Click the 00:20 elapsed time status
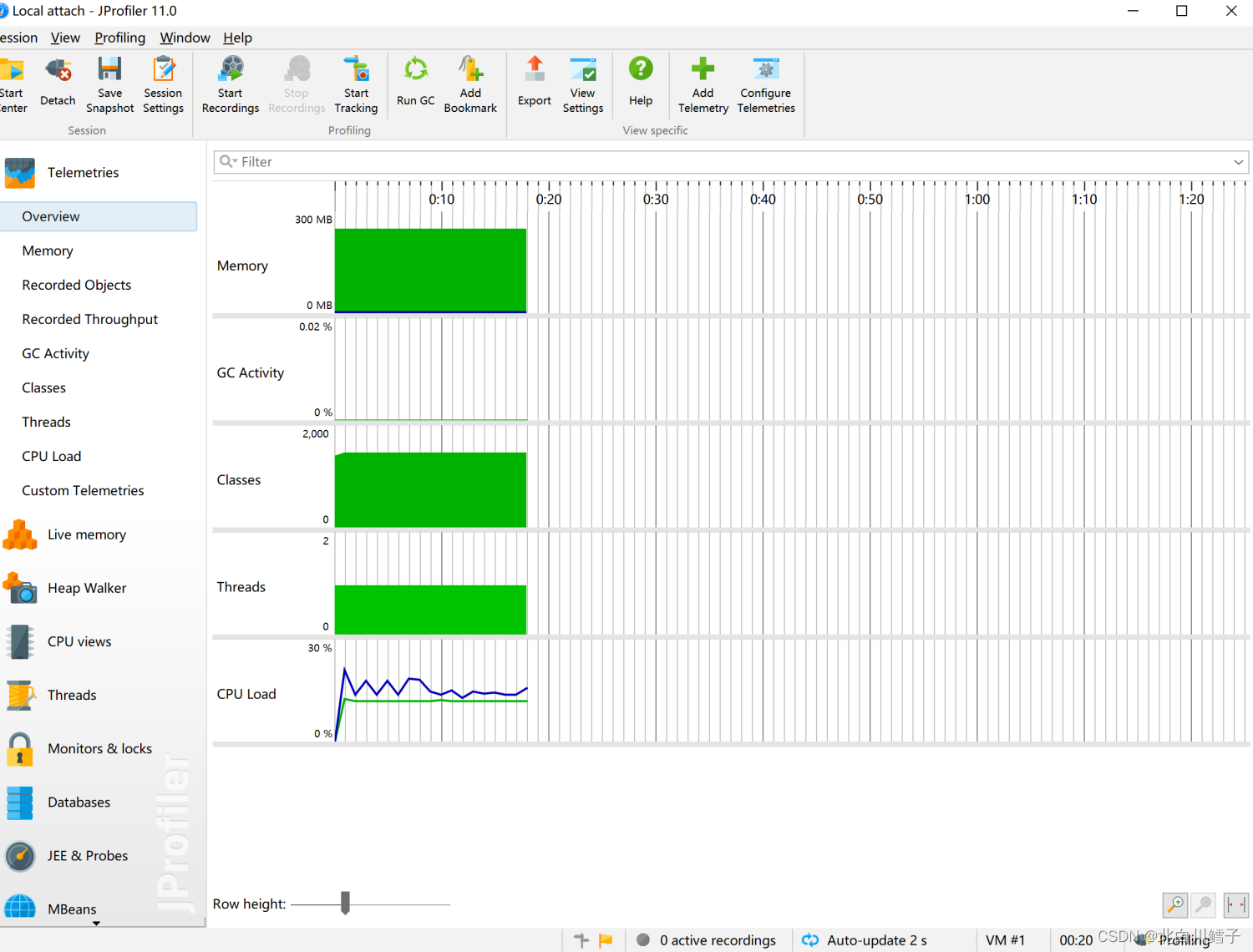Screen dimensions: 1253x952 (x=1076, y=940)
